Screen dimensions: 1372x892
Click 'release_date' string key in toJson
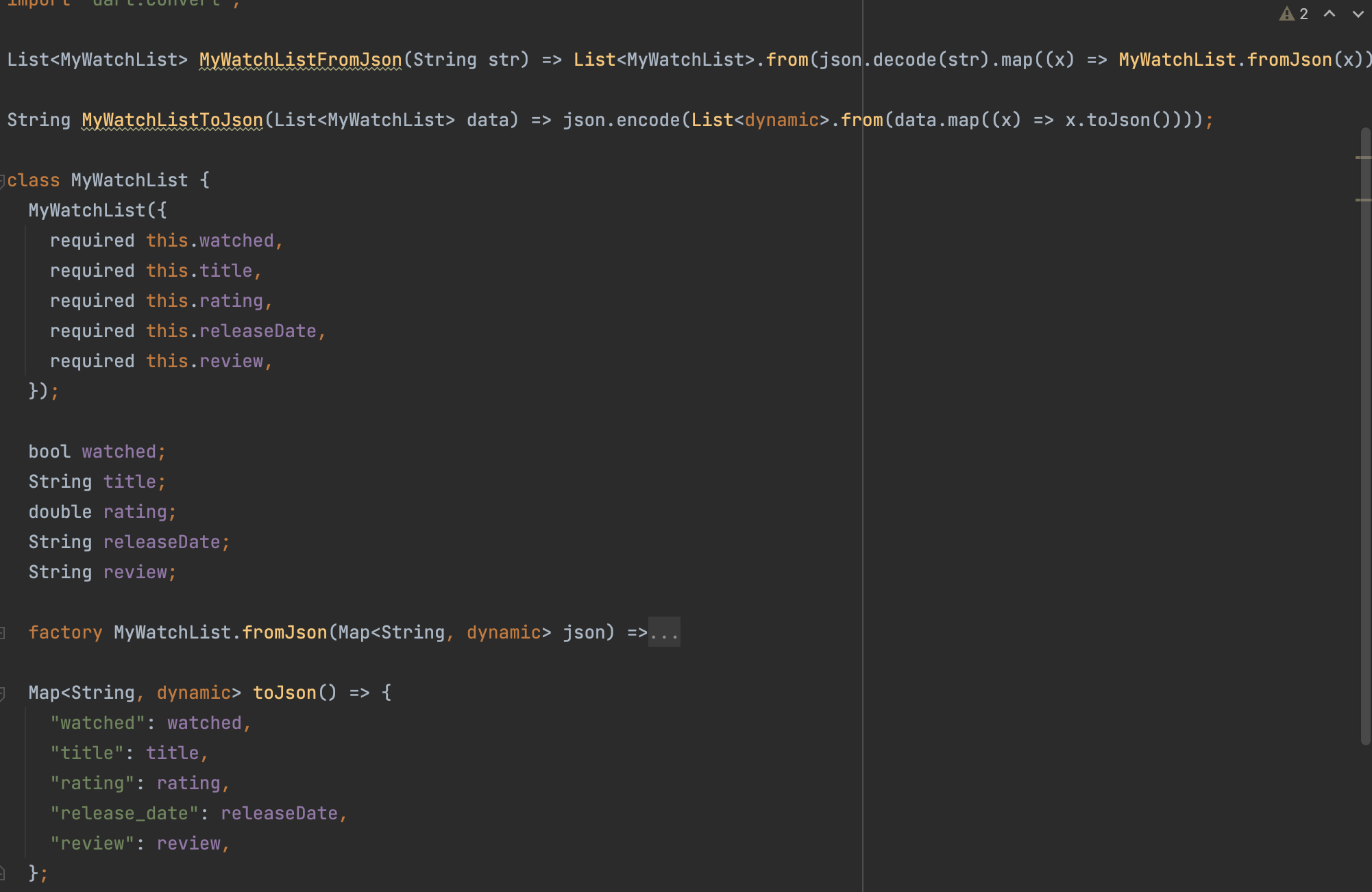click(x=123, y=813)
